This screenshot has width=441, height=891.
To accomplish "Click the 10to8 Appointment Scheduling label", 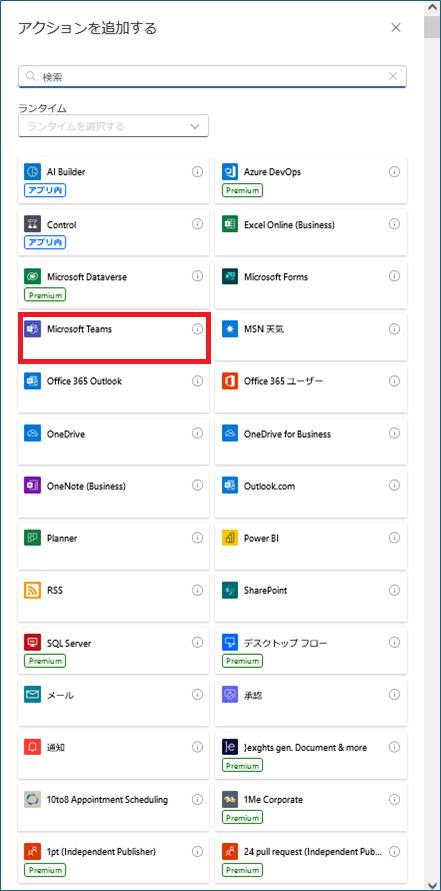I will tap(107, 800).
